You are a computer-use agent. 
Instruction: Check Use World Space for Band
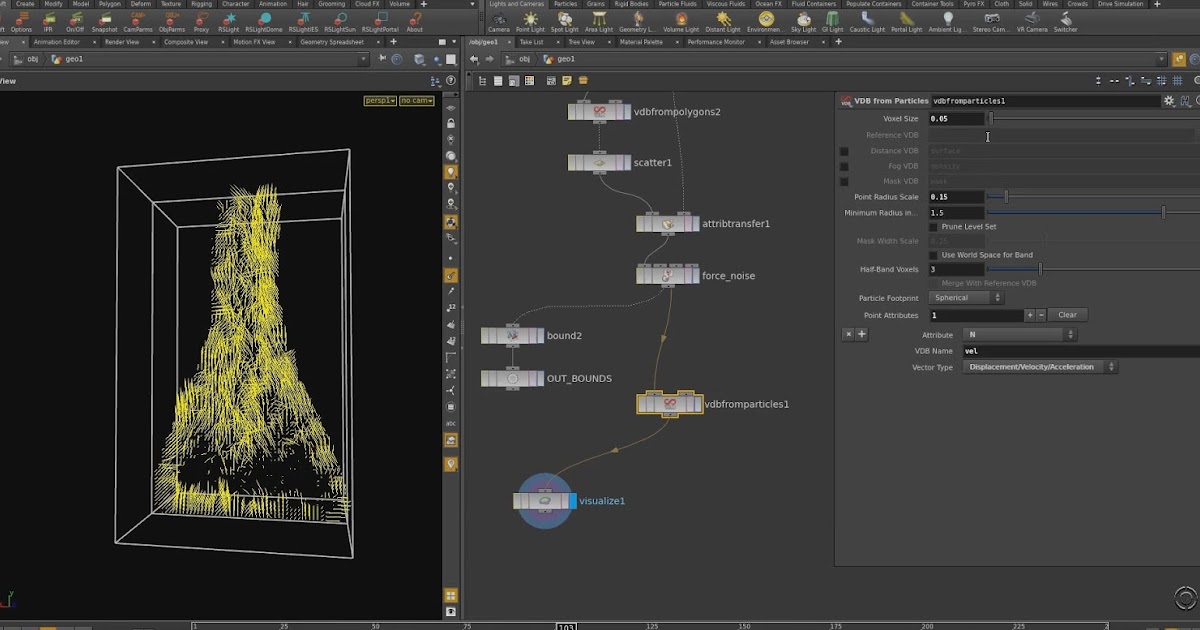coord(931,255)
